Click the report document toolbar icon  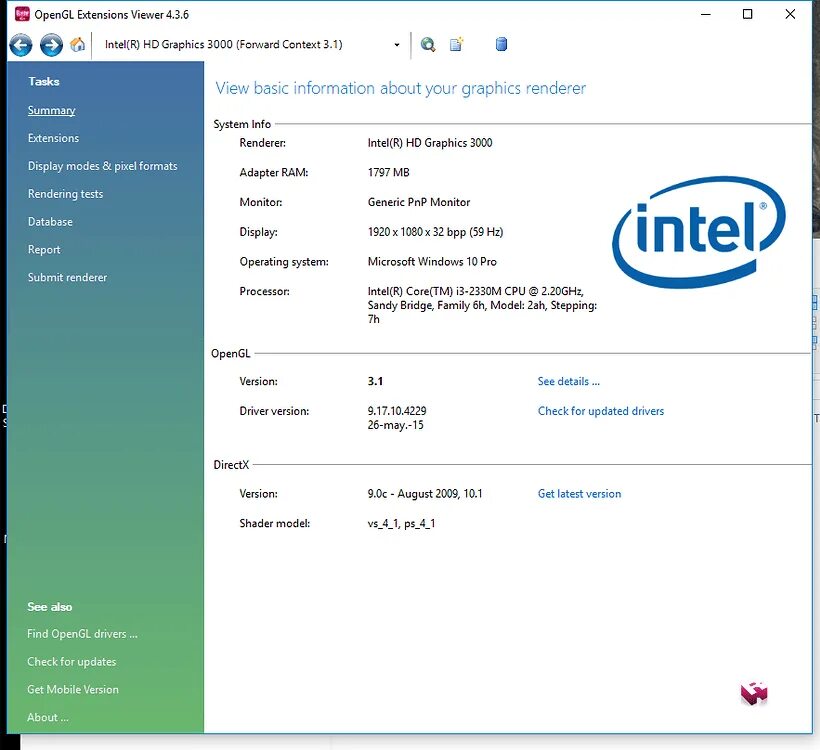point(457,44)
